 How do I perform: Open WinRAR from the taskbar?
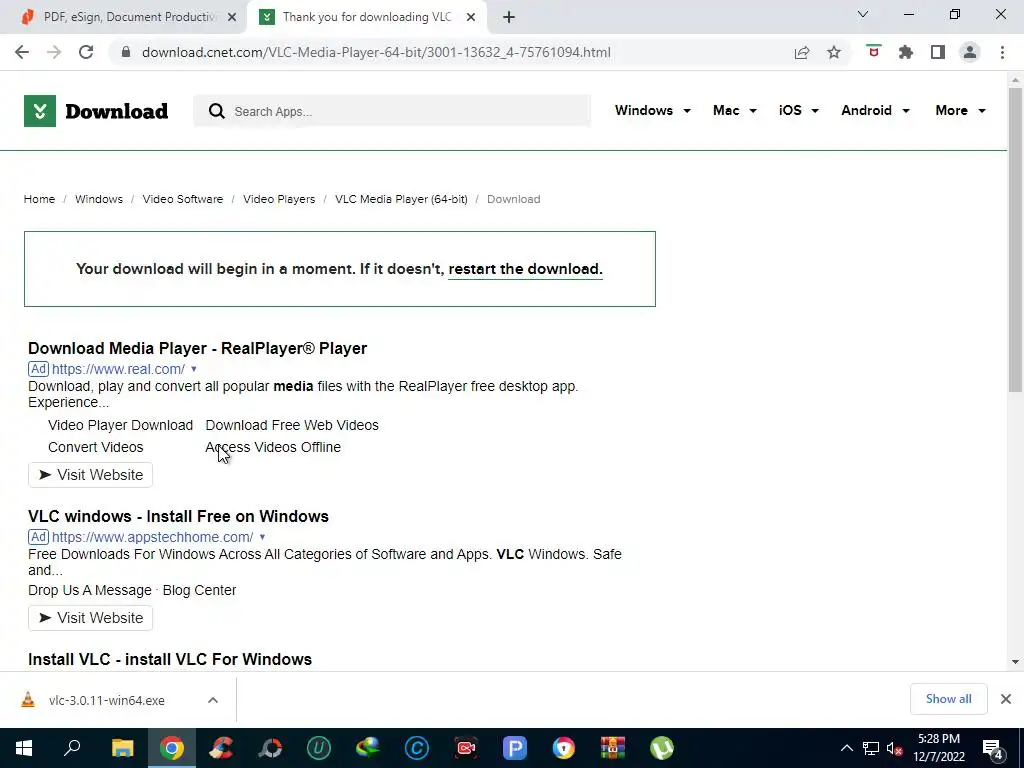pos(613,748)
